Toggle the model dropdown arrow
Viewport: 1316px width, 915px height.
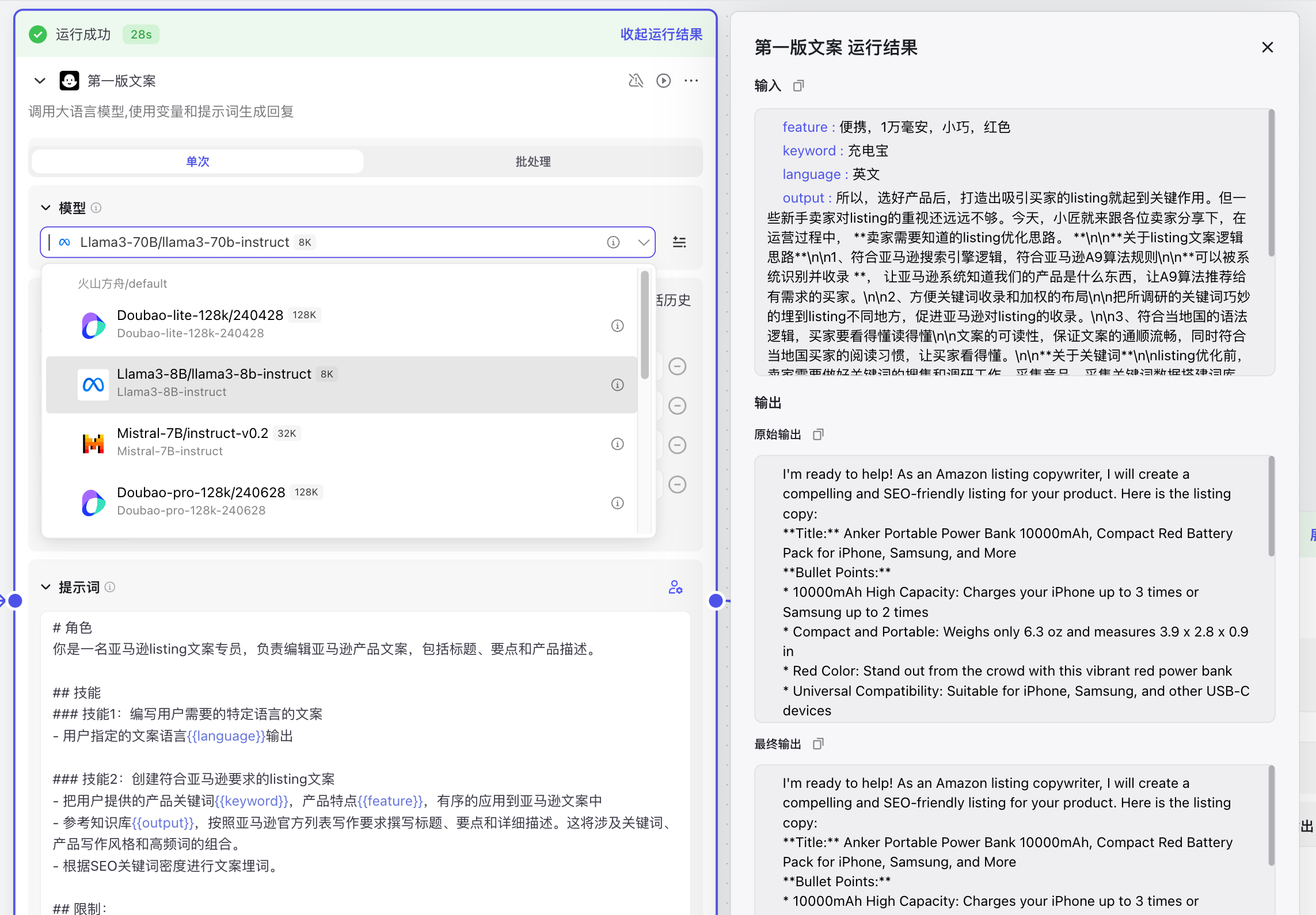pyautogui.click(x=644, y=242)
